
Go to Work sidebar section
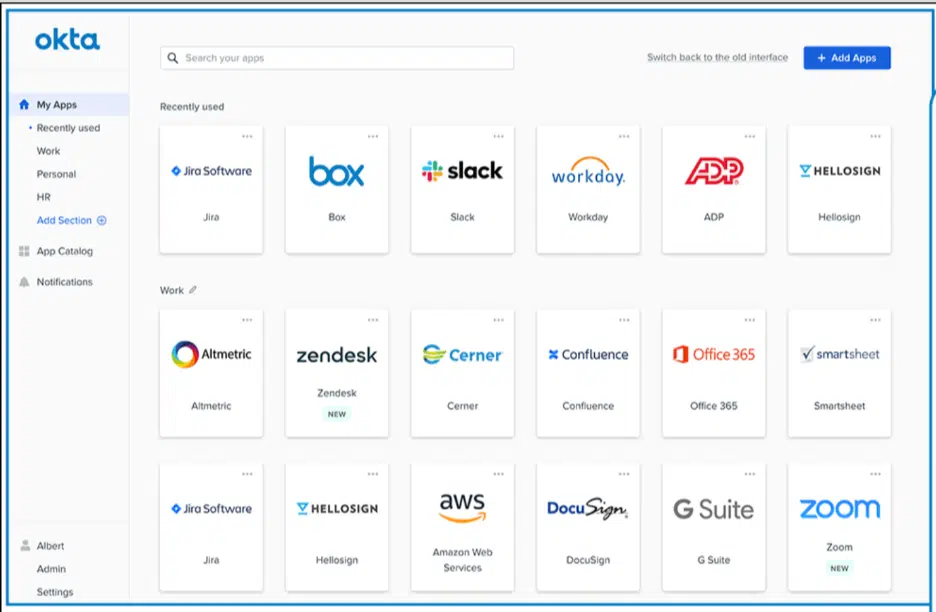pos(48,151)
